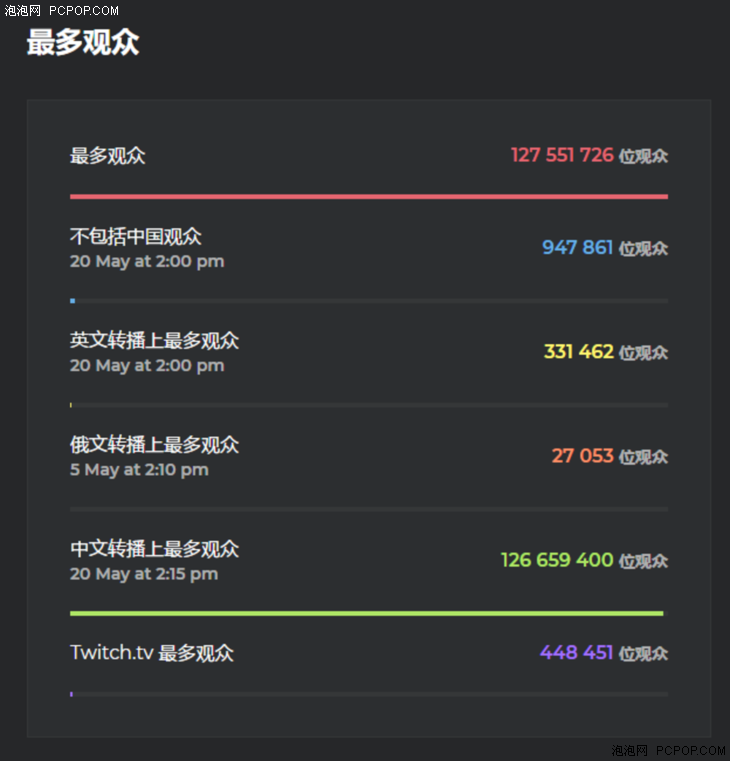This screenshot has height=761, width=730.
Task: Select the red 127 551 726 viewer count
Action: pos(563,155)
